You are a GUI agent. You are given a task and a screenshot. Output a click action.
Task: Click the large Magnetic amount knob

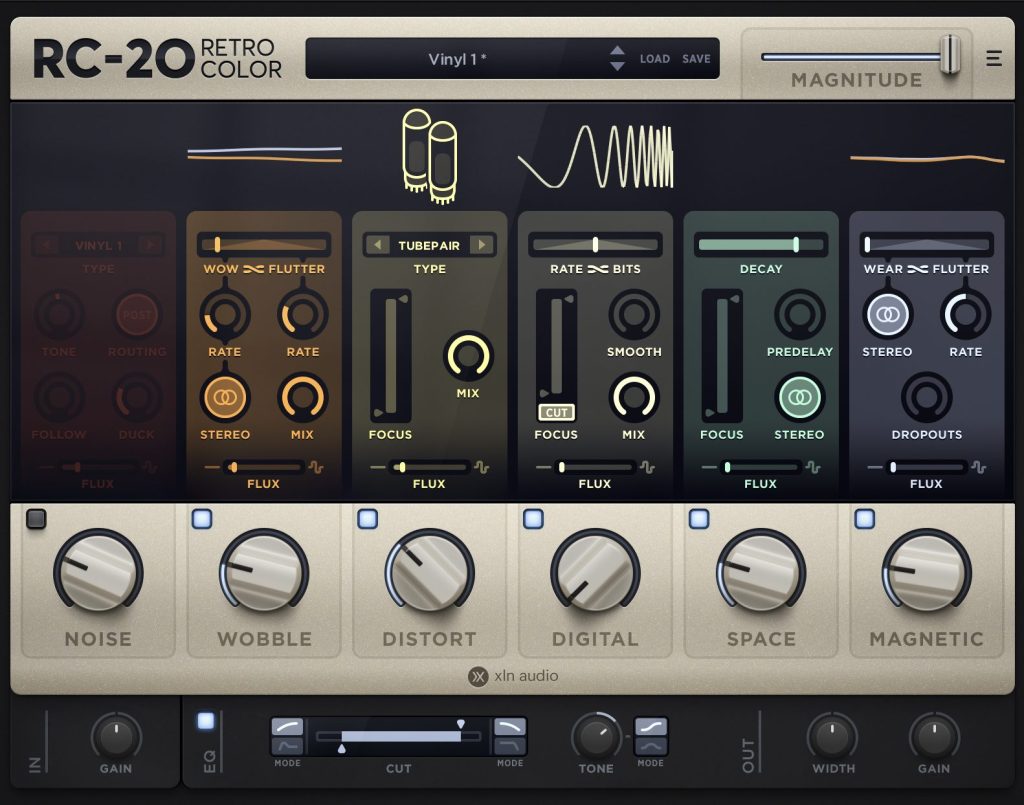click(x=927, y=573)
